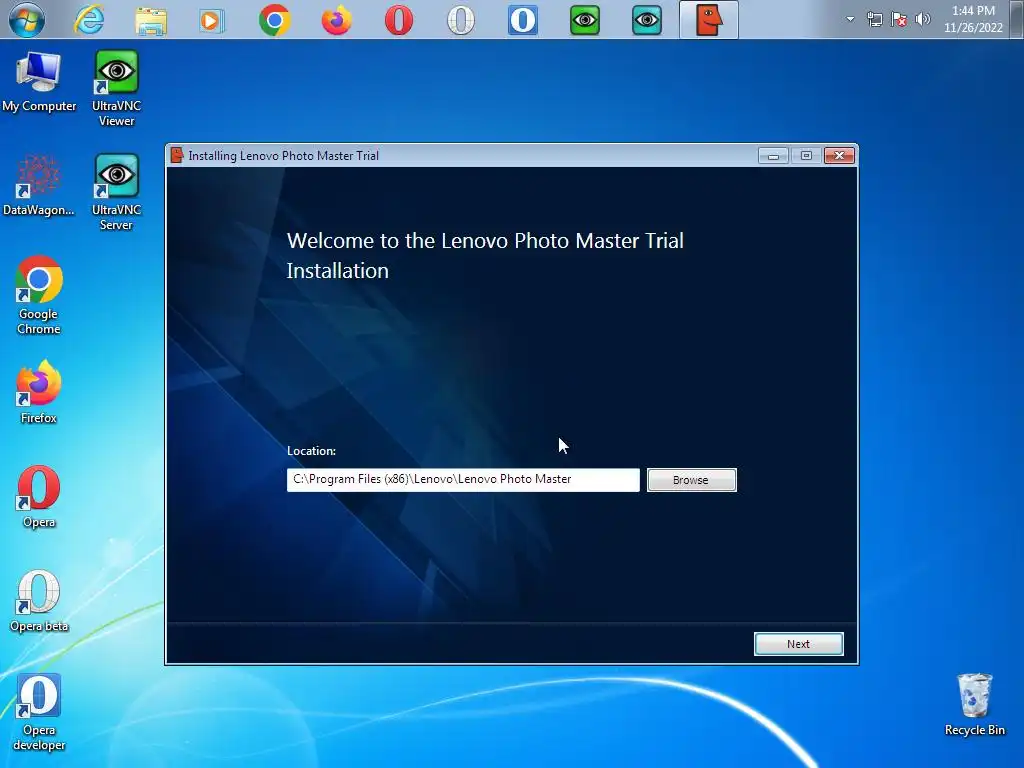Select the Opera desktop shortcut

pos(39,496)
